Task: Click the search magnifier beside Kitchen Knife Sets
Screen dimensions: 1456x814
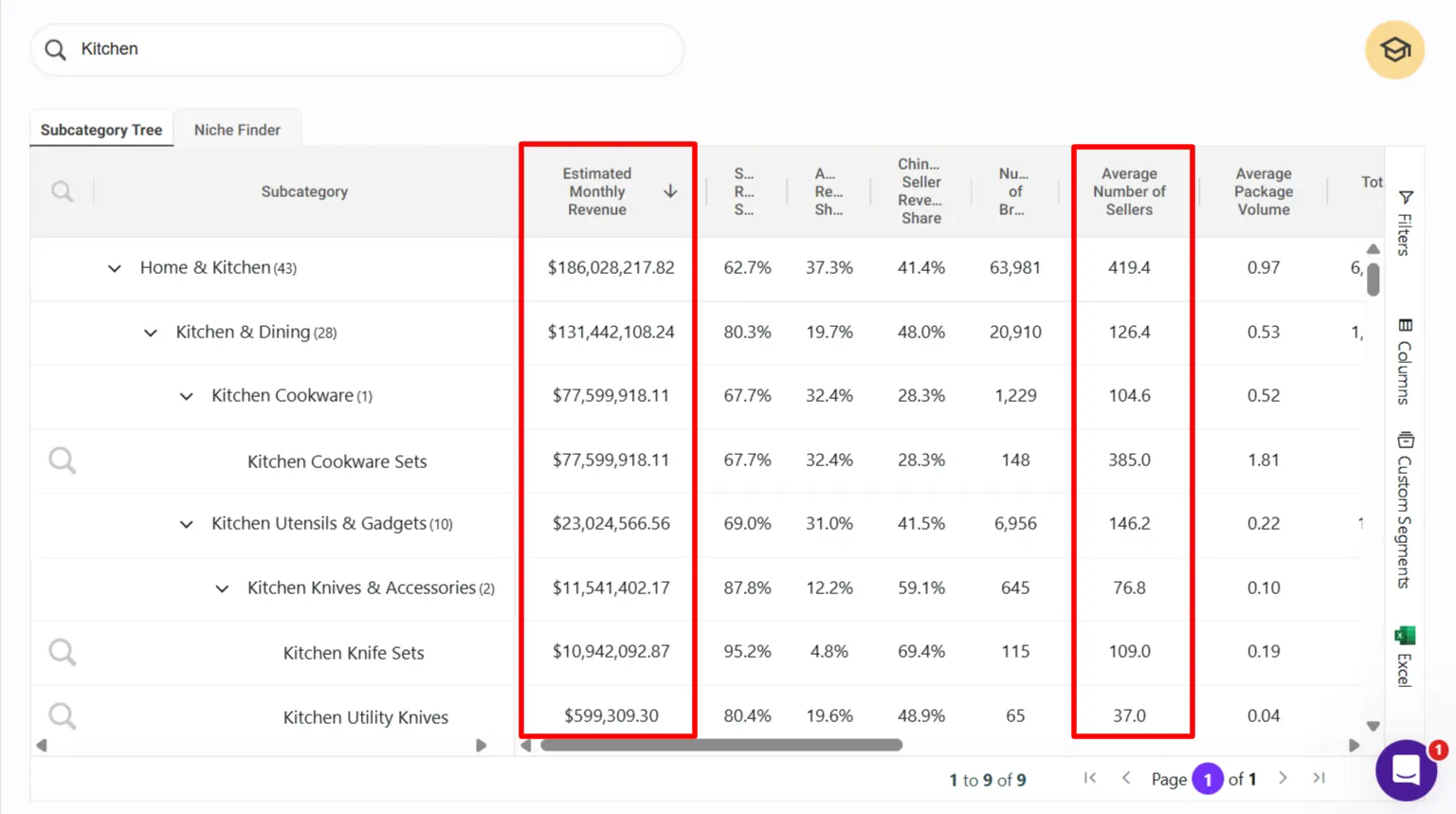Action: point(61,652)
